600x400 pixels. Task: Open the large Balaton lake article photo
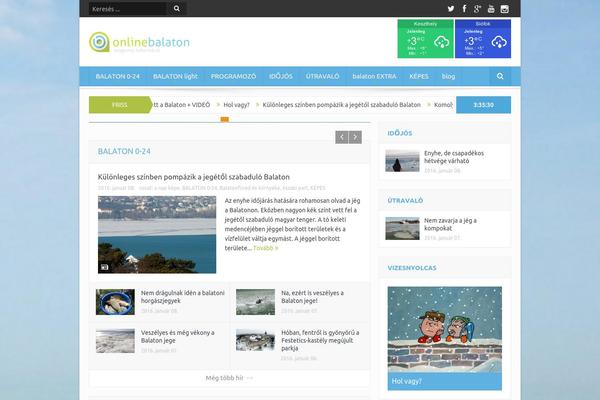click(157, 235)
